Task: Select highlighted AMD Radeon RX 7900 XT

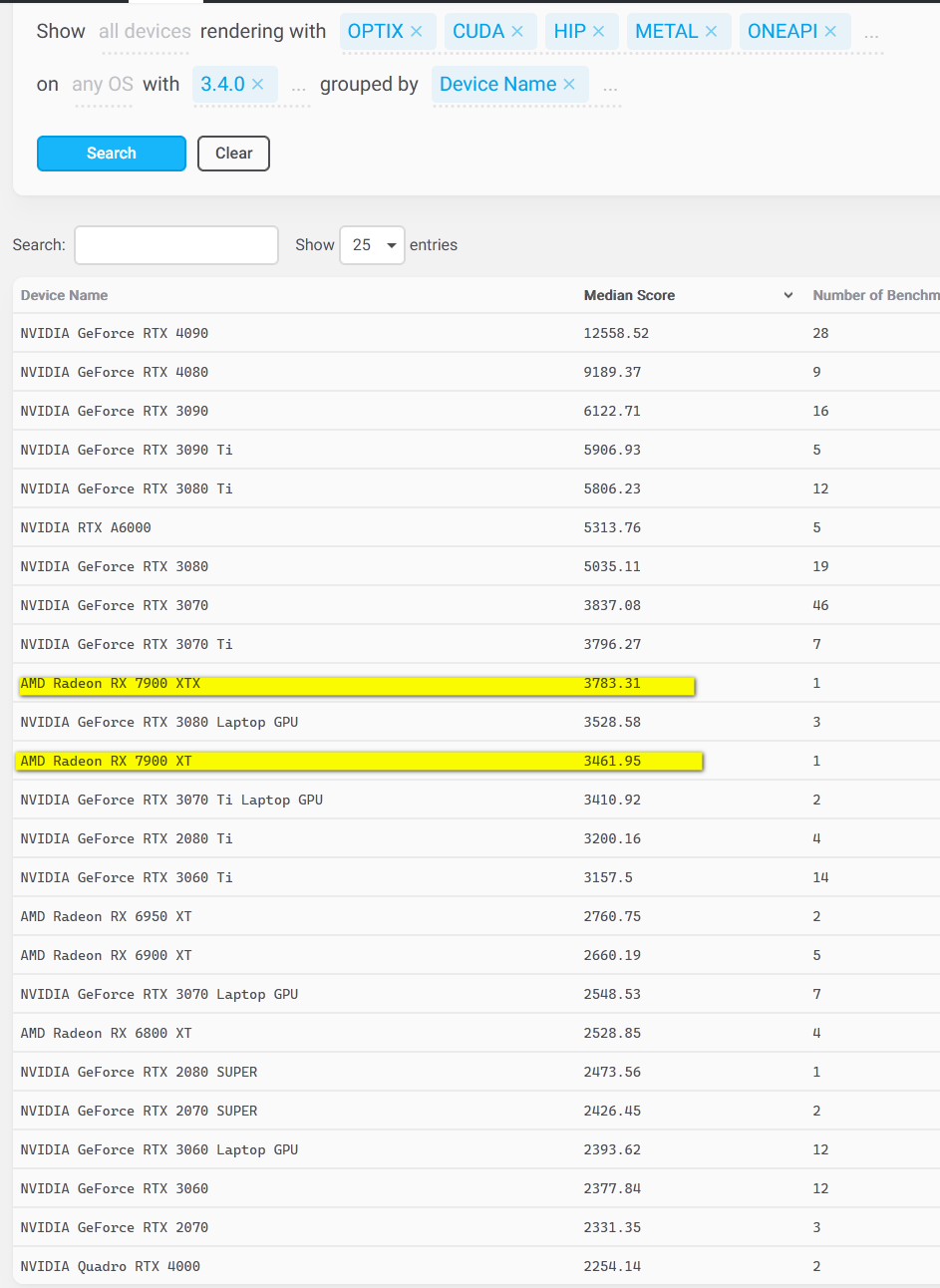Action: [107, 761]
